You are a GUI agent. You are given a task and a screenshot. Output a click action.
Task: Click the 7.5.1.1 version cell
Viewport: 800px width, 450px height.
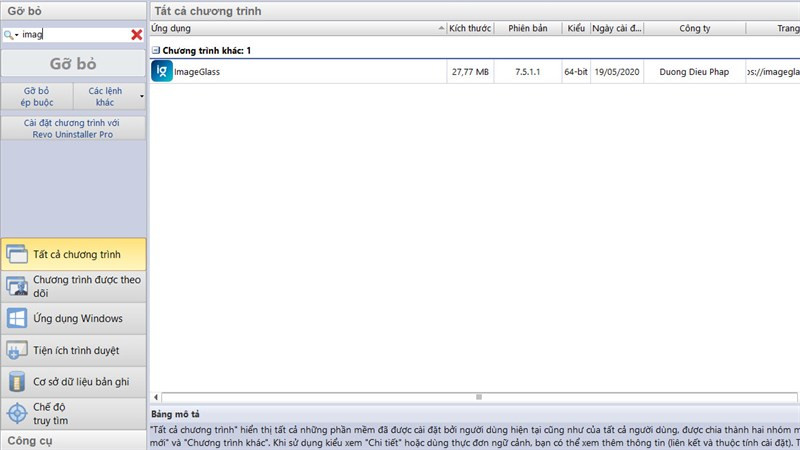tap(528, 72)
